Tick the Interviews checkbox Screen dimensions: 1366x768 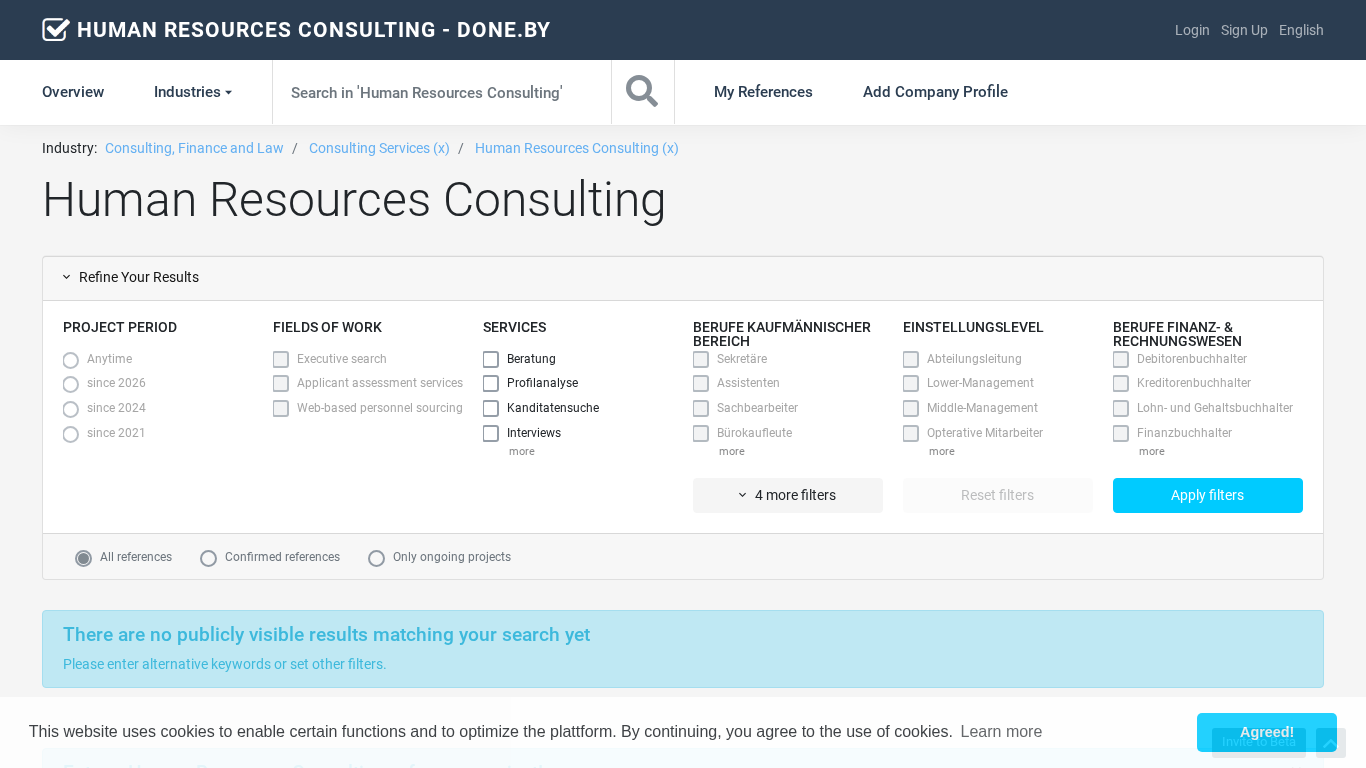(x=491, y=434)
